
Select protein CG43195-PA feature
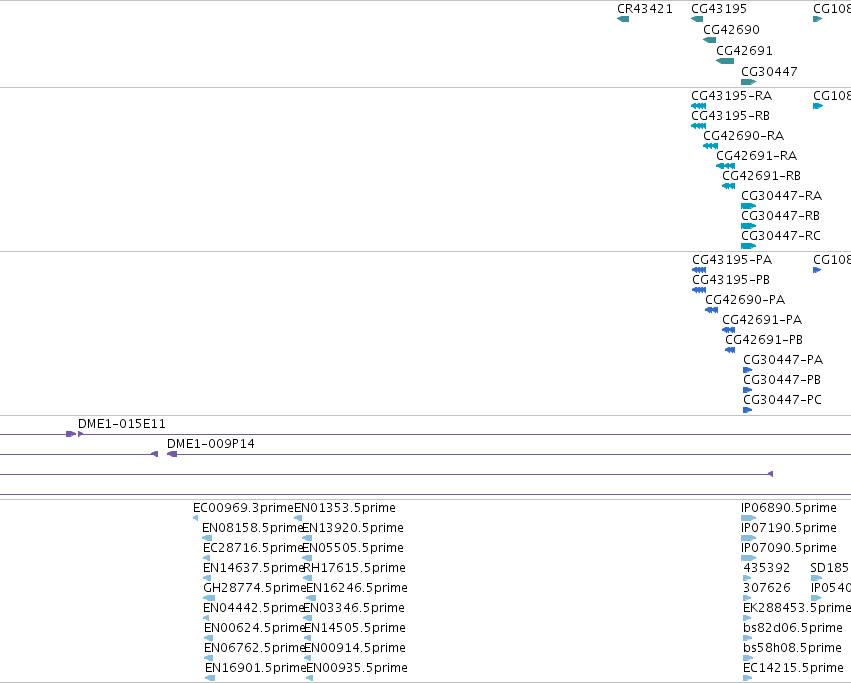pos(699,270)
